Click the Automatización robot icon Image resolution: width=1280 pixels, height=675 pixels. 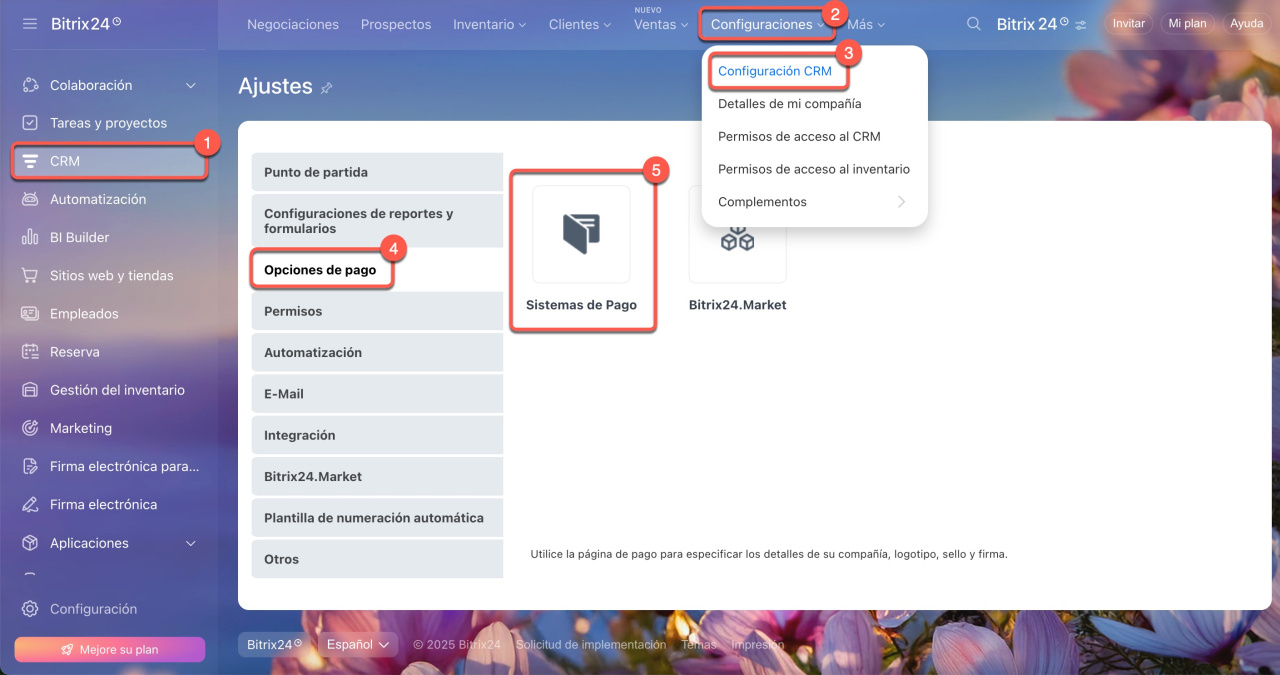[x=30, y=199]
